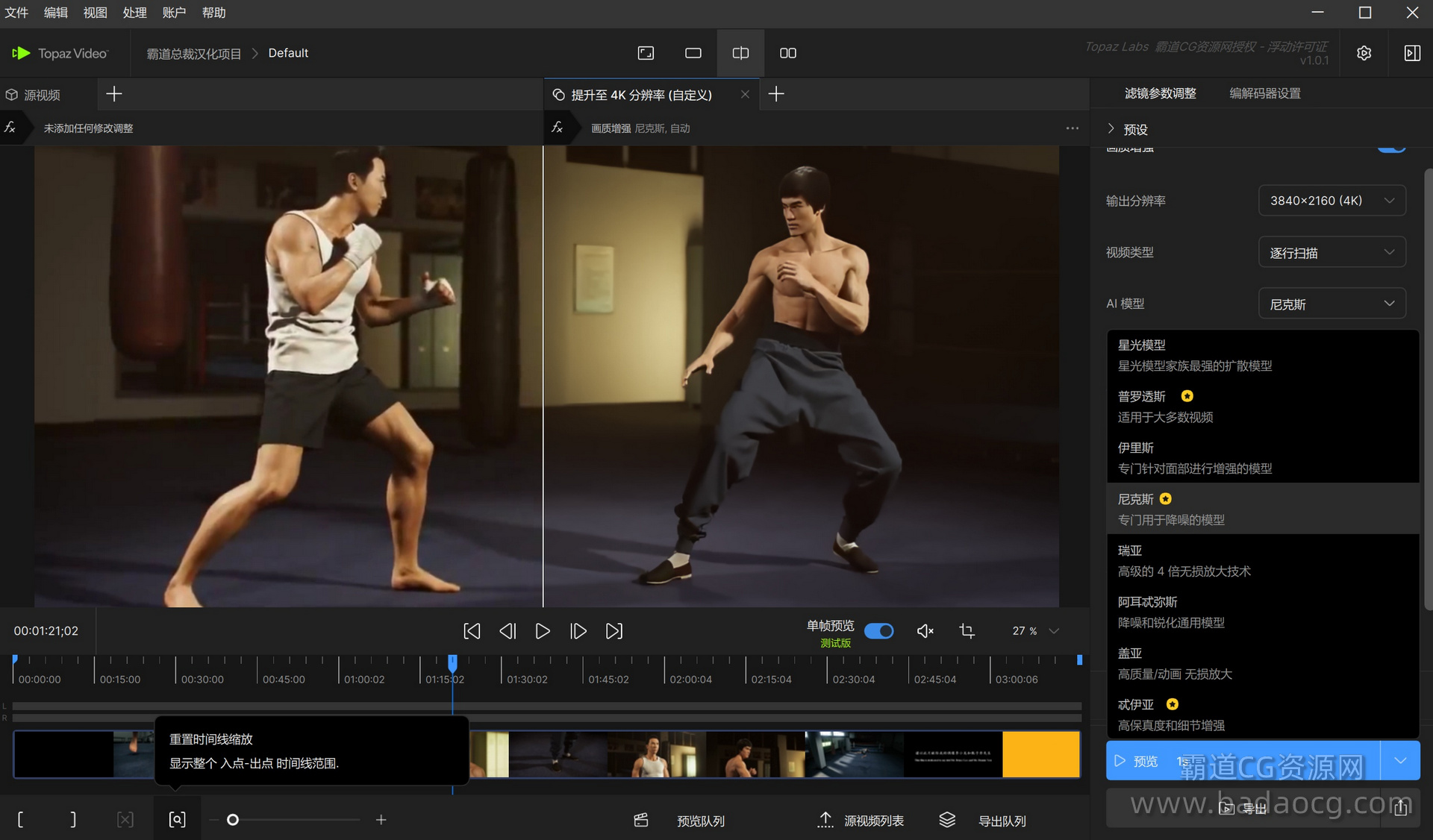Image resolution: width=1433 pixels, height=840 pixels.
Task: Click the crop tool icon
Action: (967, 631)
